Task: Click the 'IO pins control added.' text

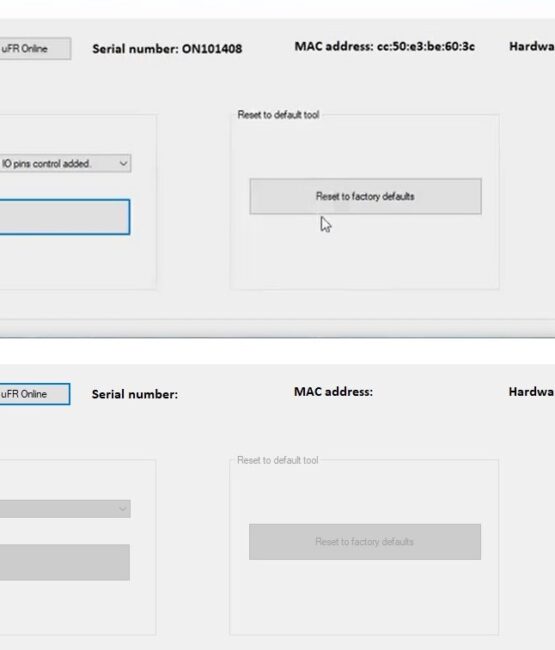Action: [46, 164]
